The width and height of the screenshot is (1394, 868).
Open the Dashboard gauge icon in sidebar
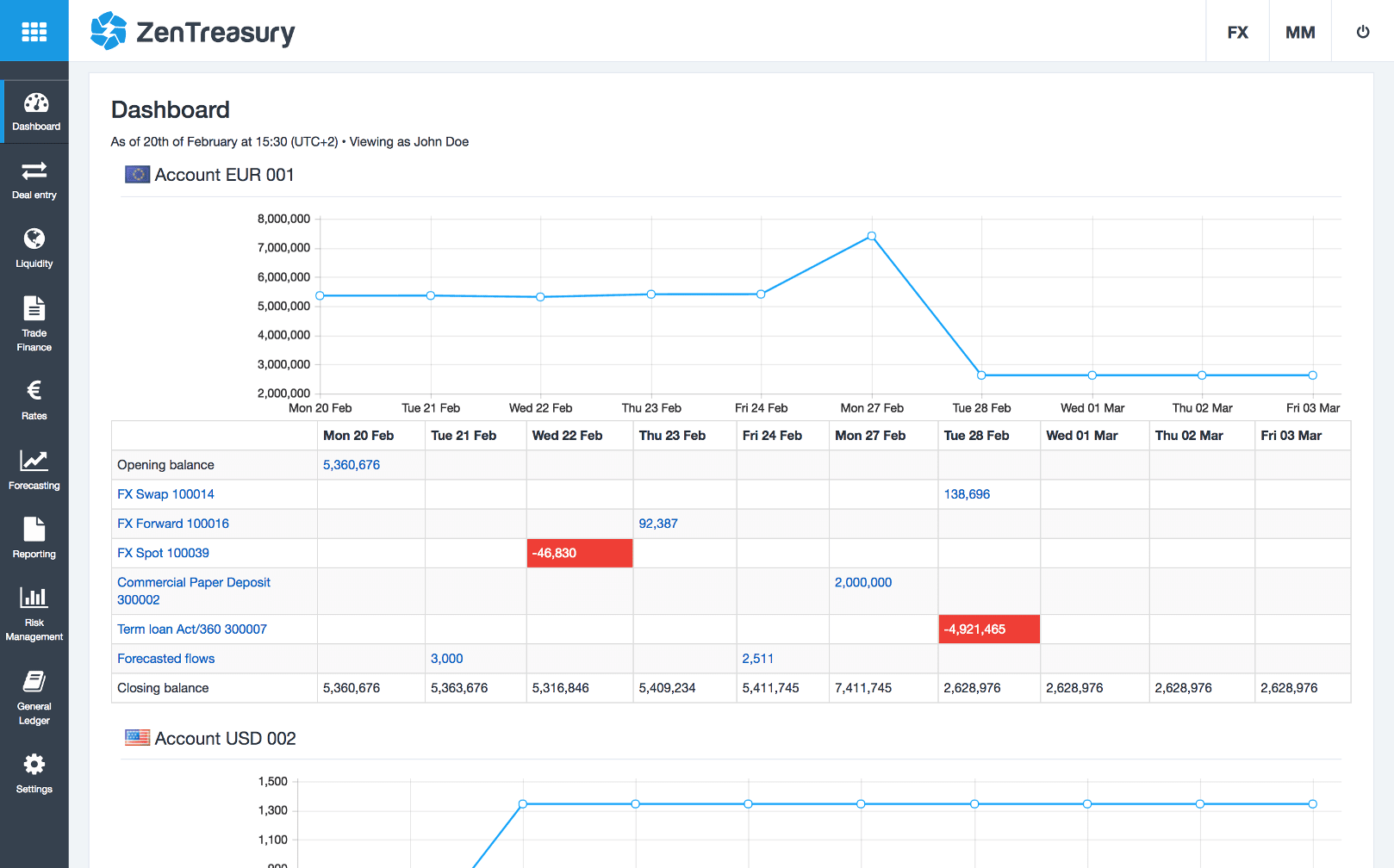35,103
